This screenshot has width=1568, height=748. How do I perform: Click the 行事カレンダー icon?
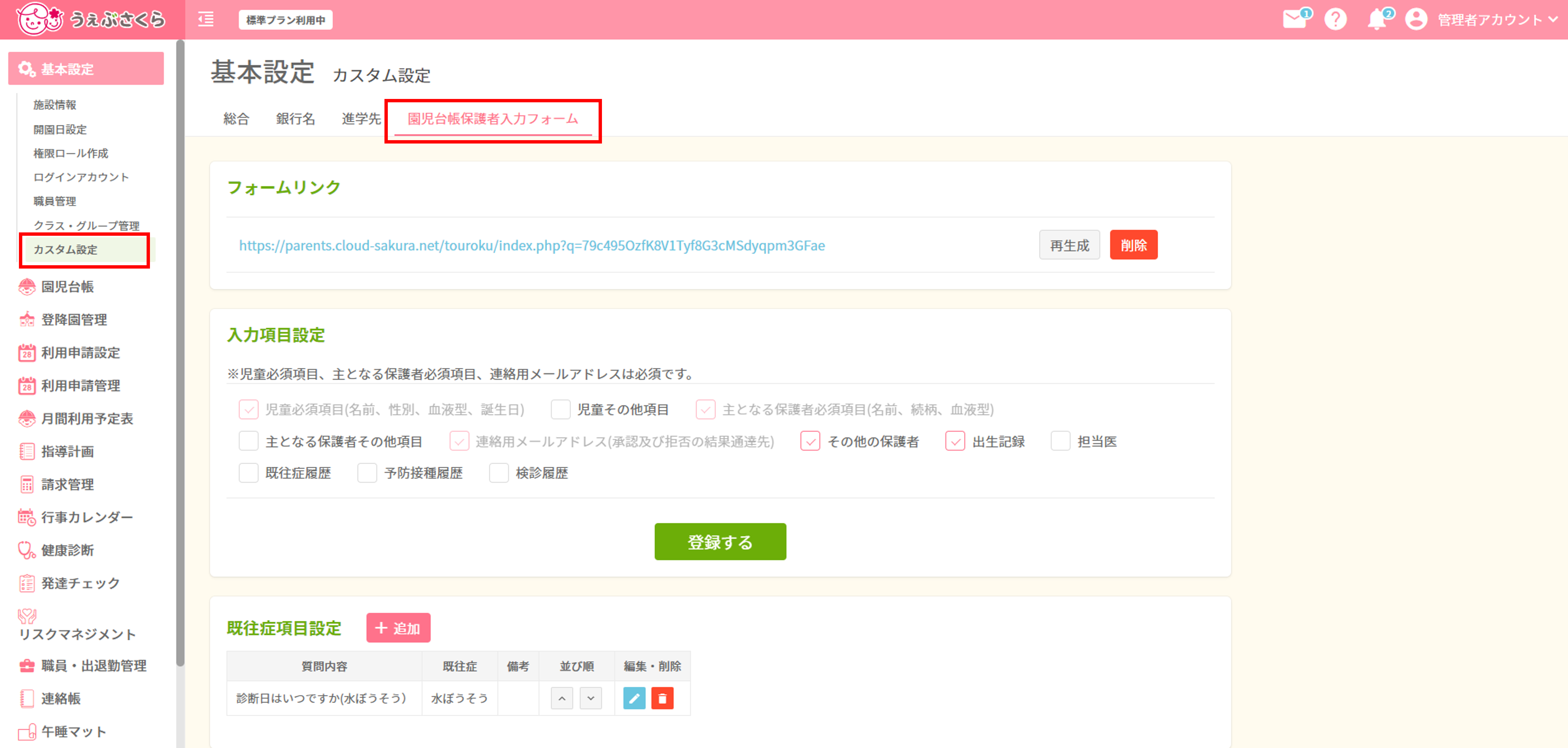27,517
